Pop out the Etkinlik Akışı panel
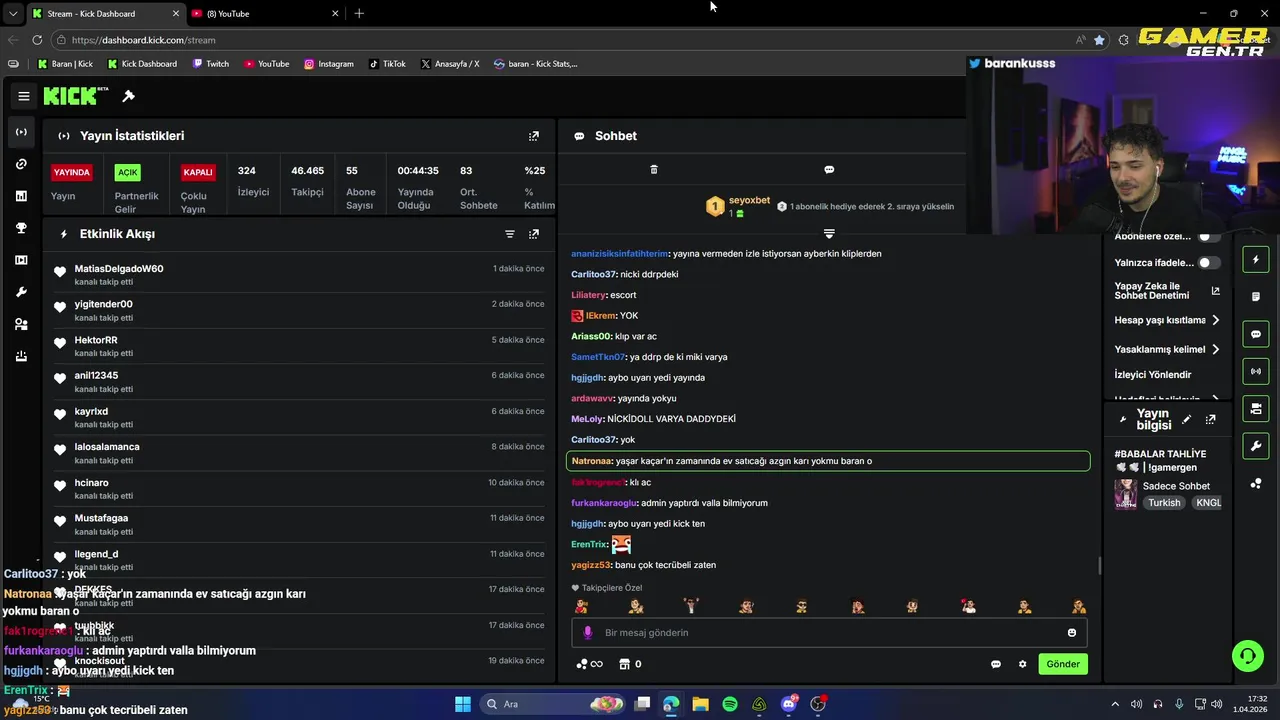The height and width of the screenshot is (720, 1280). coord(533,234)
